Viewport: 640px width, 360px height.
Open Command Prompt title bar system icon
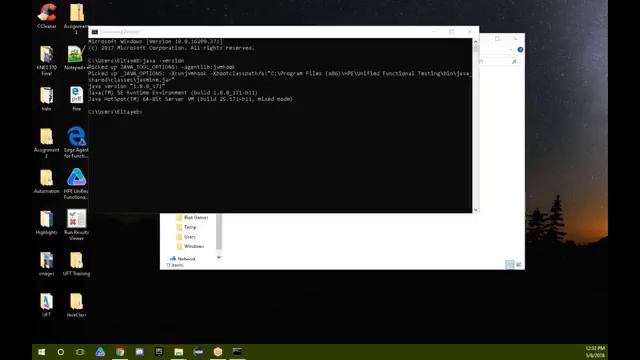pos(95,32)
